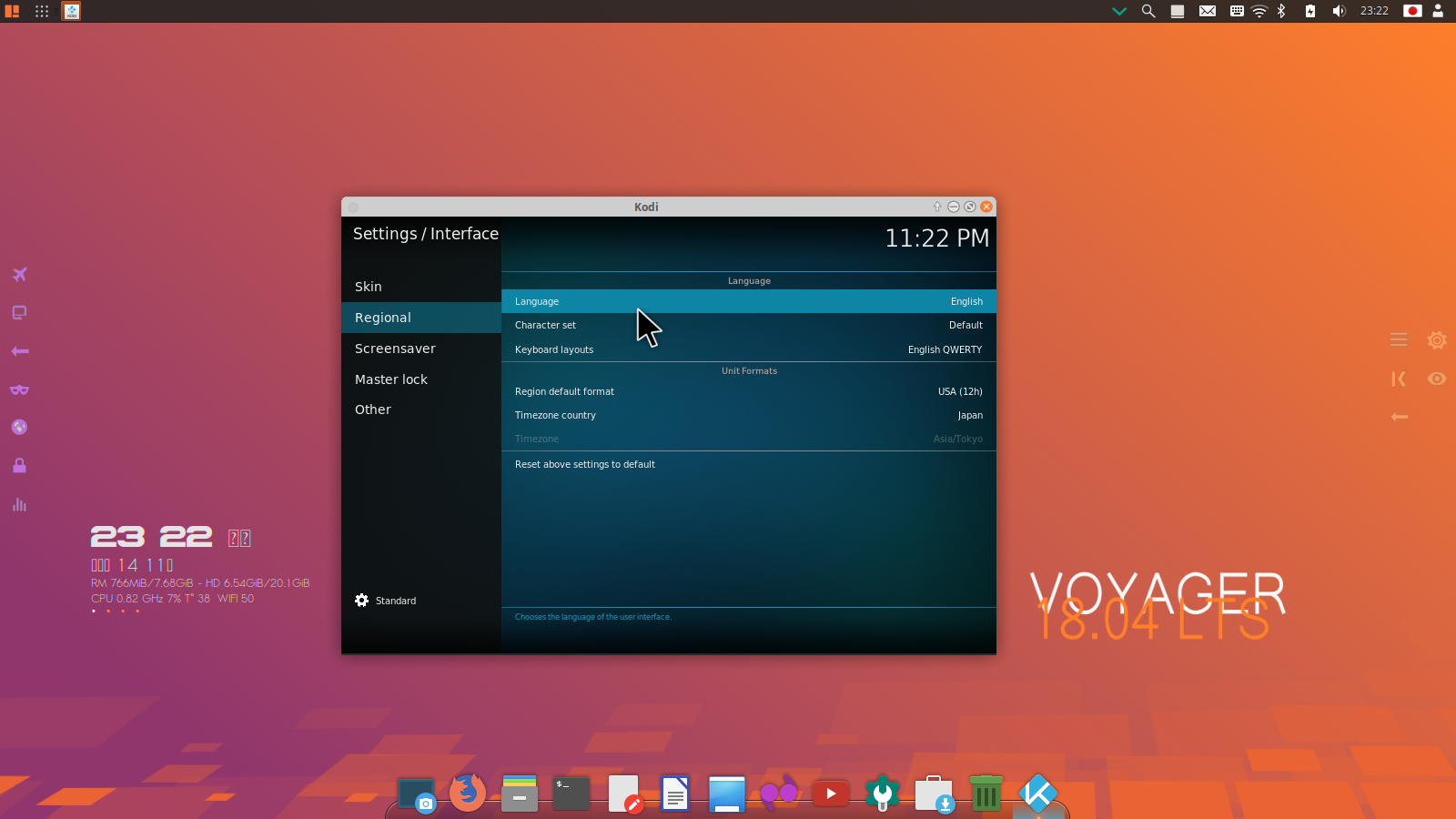Open the Japanese flag input language indicator
1456x819 pixels.
click(x=1412, y=11)
